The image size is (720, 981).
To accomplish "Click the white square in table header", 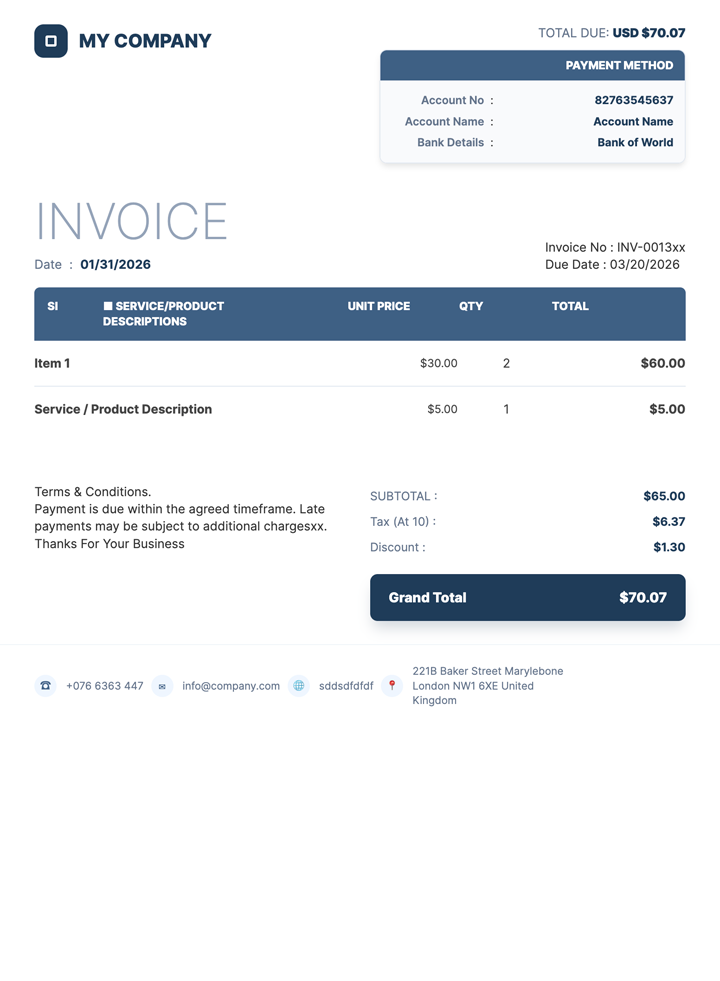I will [108, 306].
